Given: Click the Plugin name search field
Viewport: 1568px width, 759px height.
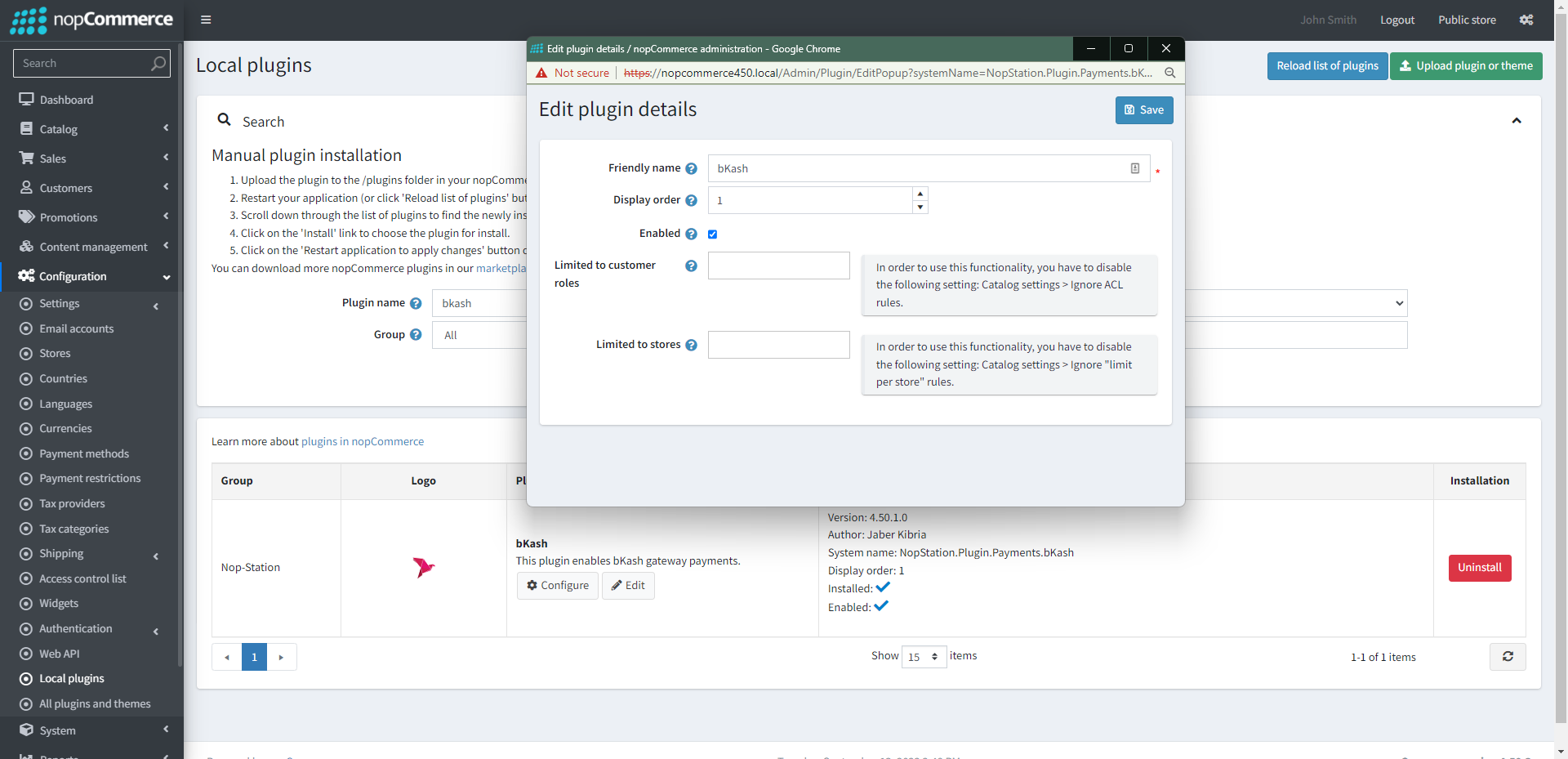Looking at the screenshot, I should coord(480,303).
